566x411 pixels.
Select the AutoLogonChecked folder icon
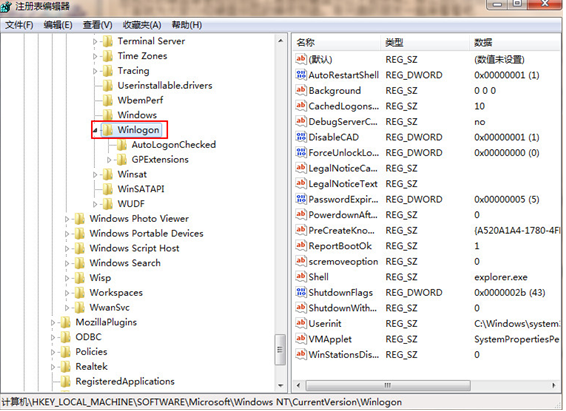(122, 145)
